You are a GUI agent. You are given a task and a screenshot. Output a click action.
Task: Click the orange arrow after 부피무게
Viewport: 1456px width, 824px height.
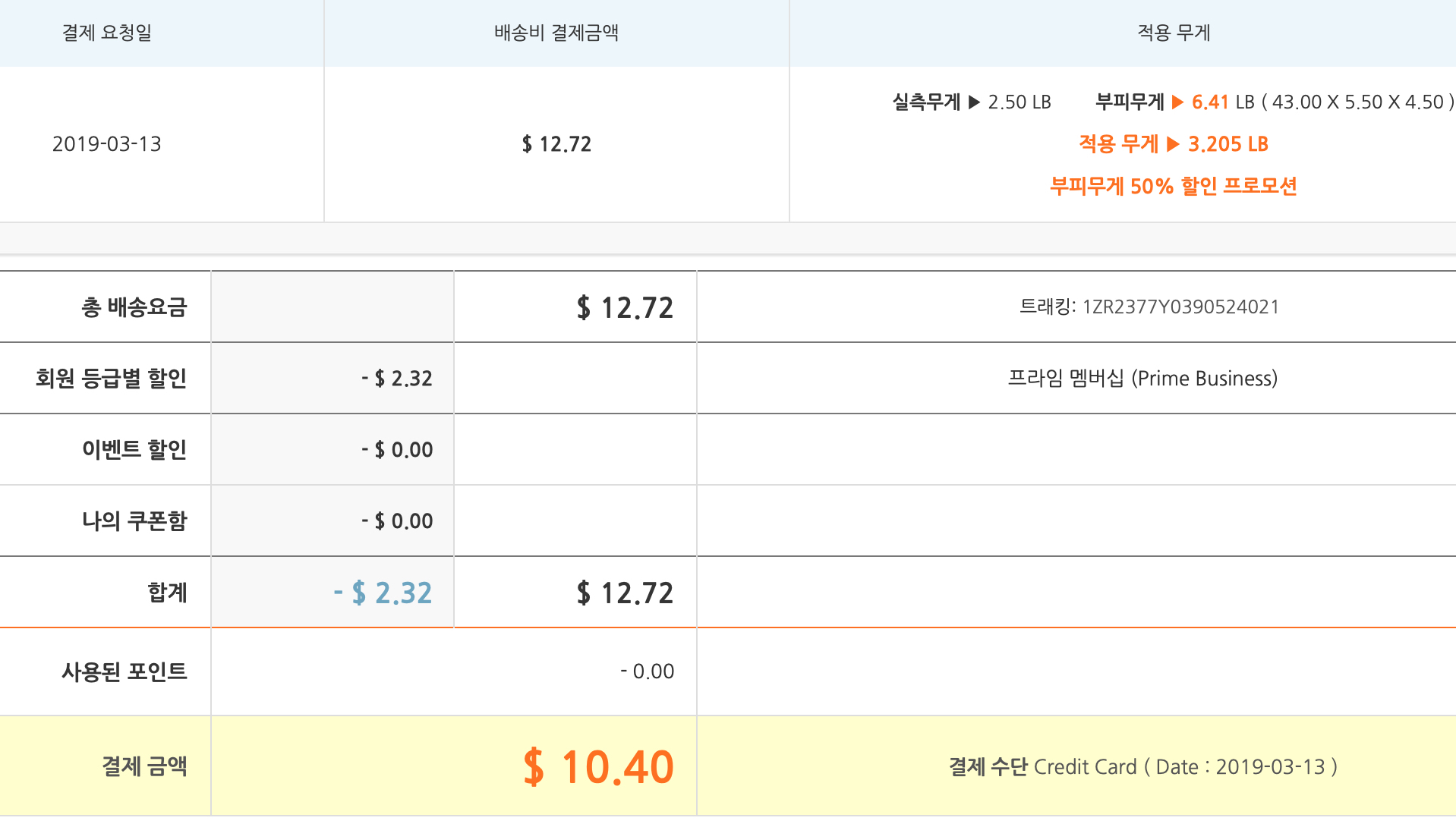[1177, 102]
